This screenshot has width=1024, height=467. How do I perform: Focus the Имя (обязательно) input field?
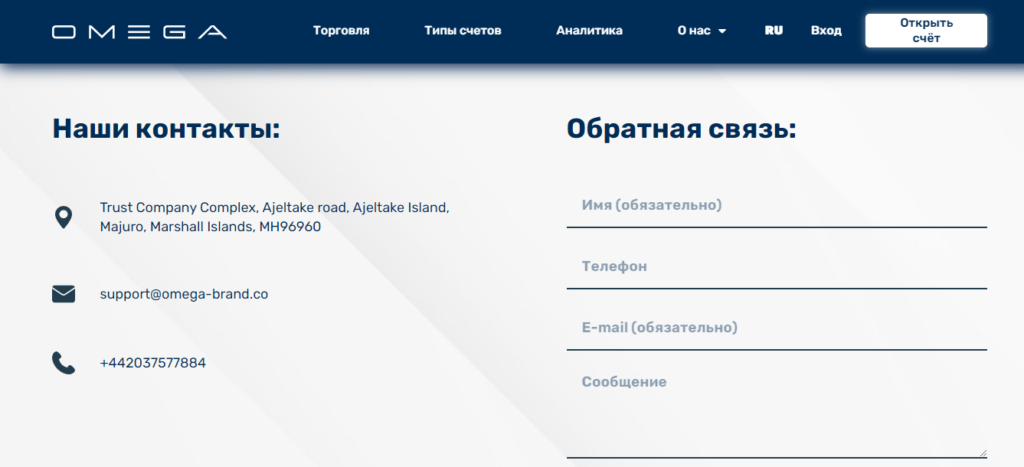tap(776, 206)
